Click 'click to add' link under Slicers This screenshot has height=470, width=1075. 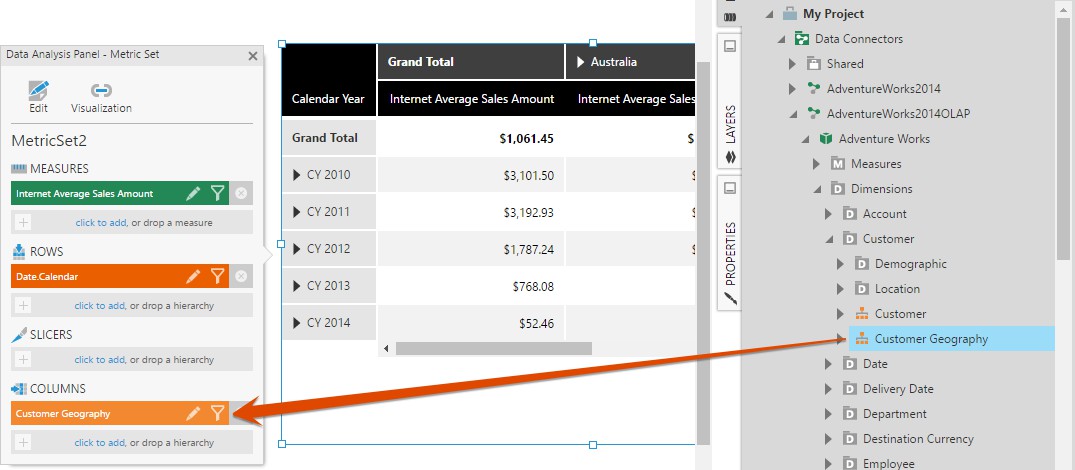point(100,359)
